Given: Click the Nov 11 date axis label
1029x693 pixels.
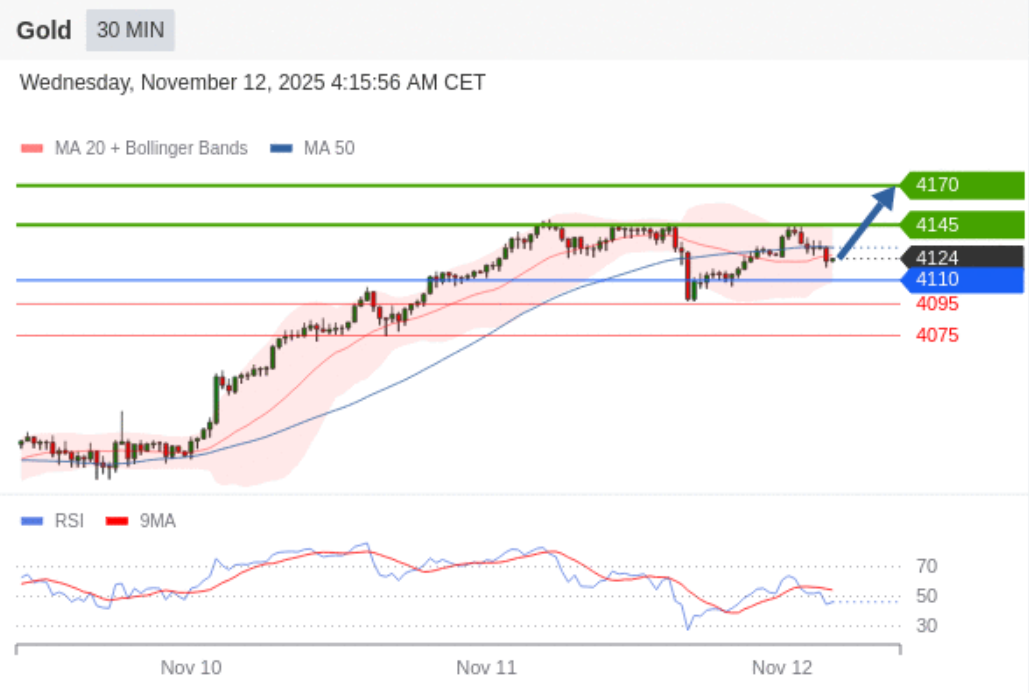Looking at the screenshot, I should click(486, 668).
